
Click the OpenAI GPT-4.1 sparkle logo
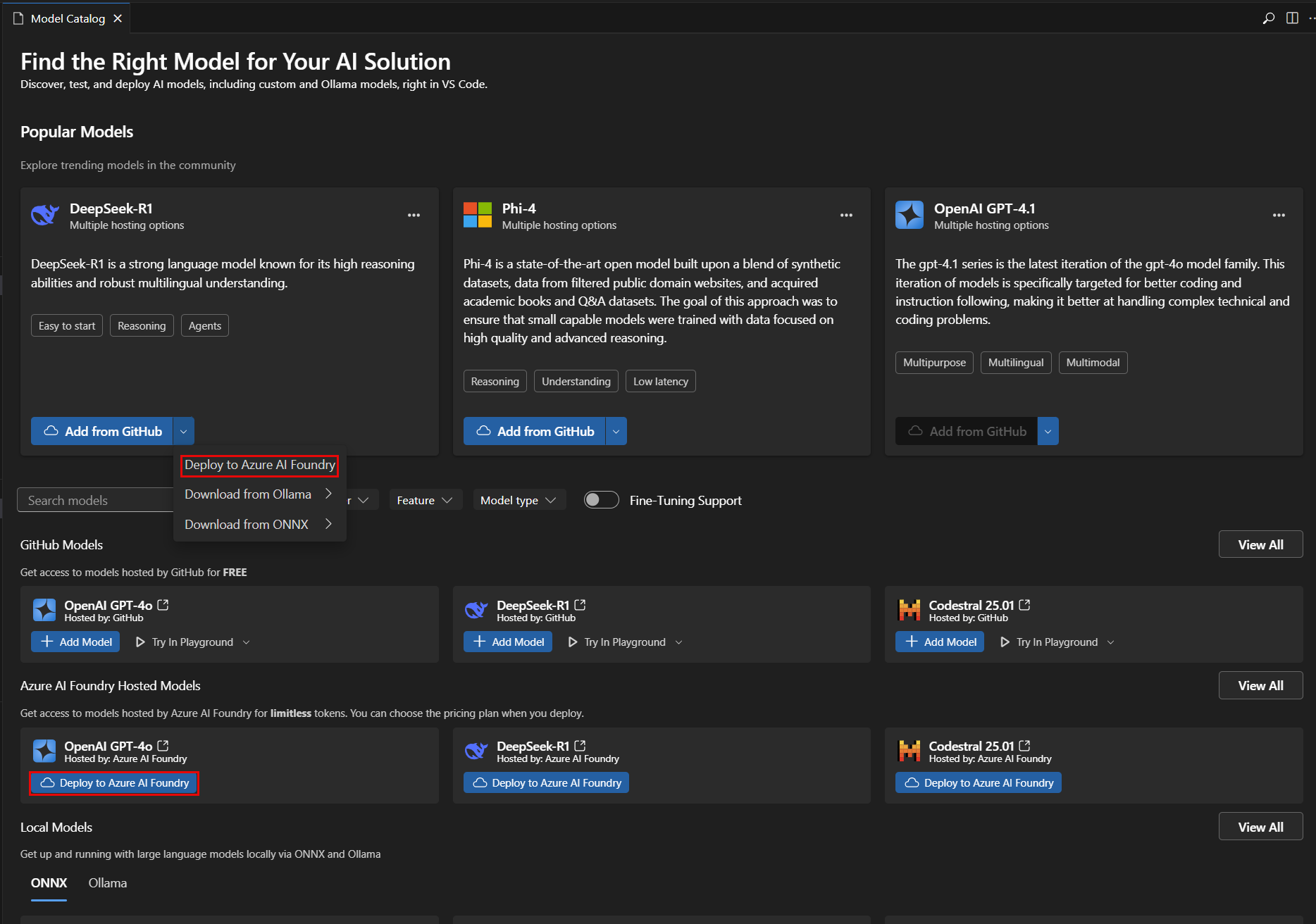point(910,215)
